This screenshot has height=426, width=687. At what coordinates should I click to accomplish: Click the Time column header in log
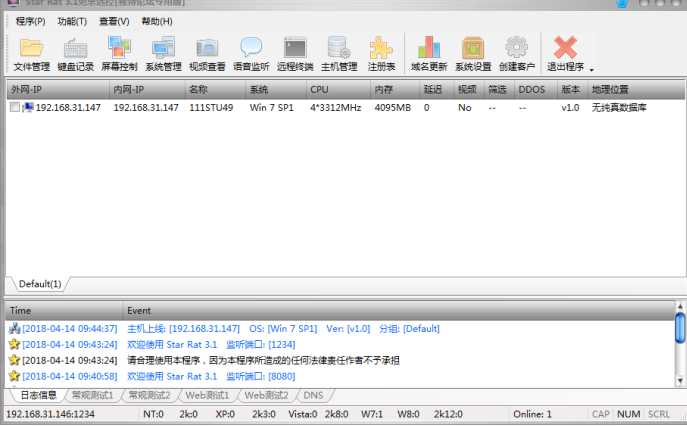(x=64, y=311)
